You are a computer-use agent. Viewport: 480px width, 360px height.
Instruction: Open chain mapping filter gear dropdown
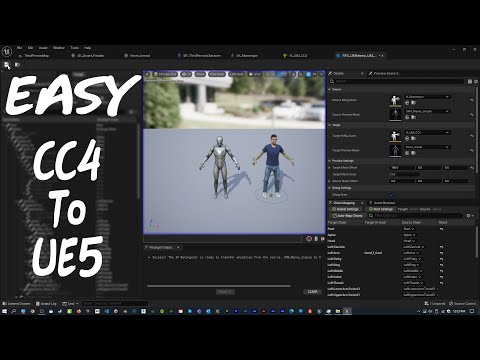click(x=470, y=216)
